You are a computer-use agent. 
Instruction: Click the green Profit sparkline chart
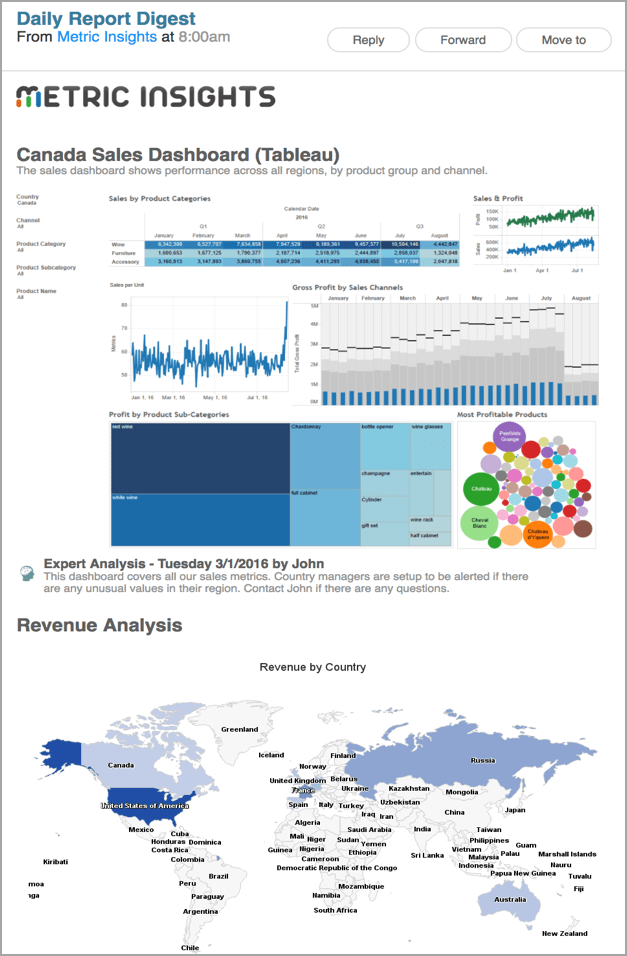point(550,218)
